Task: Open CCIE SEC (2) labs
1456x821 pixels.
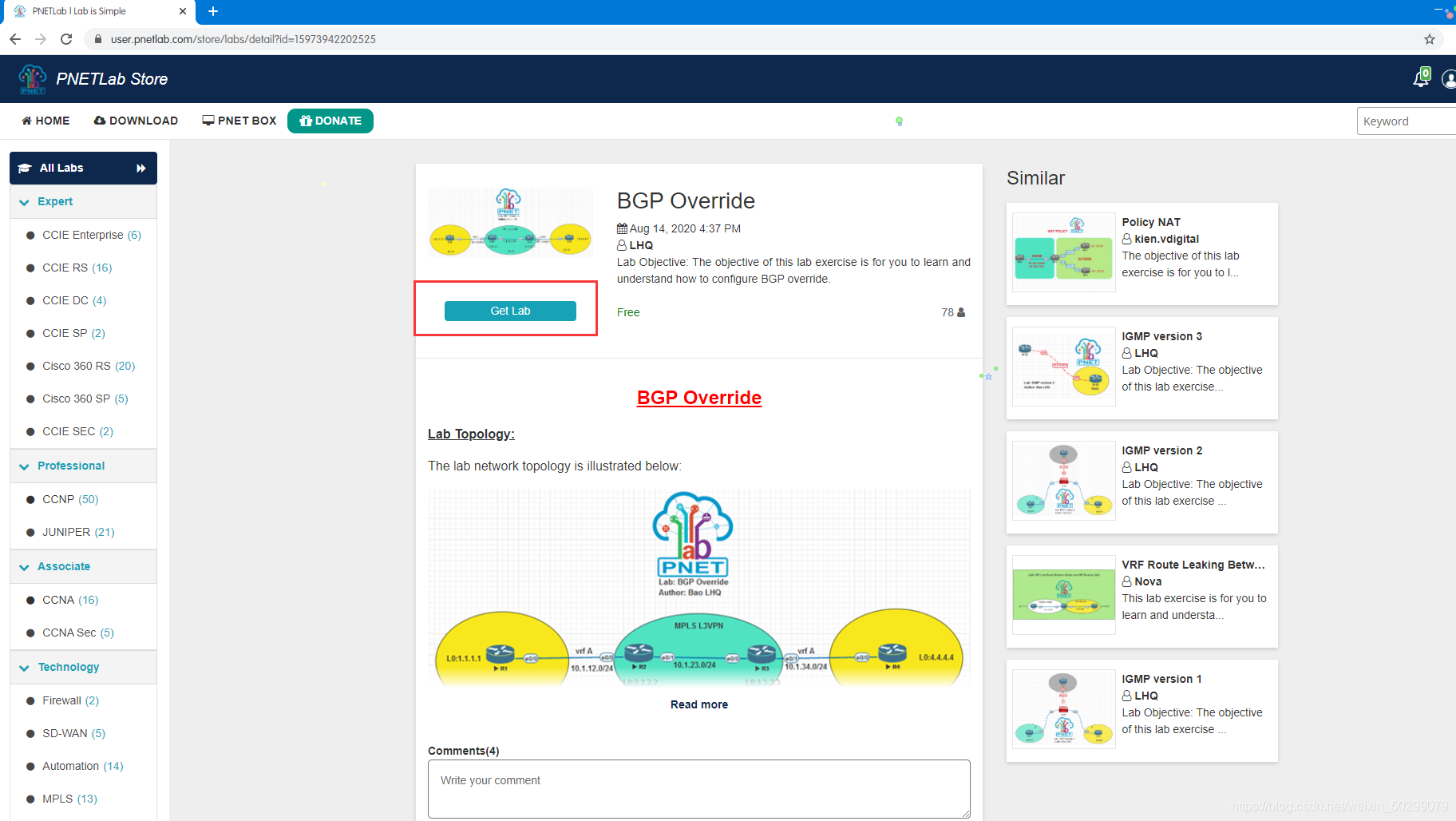Action: pyautogui.click(x=77, y=431)
